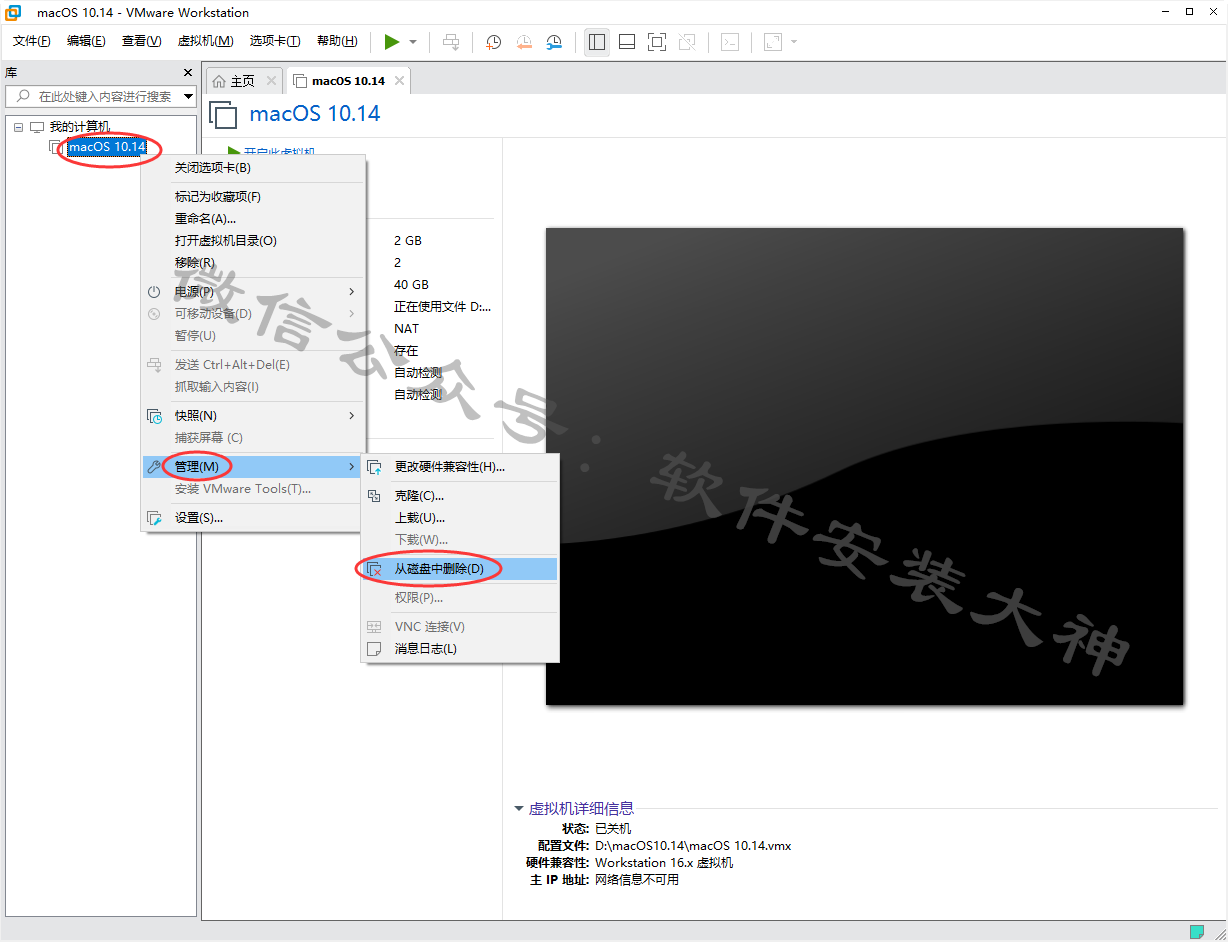This screenshot has width=1228, height=942.
Task: Click the 虚拟机详细信息 heading text
Action: click(x=581, y=809)
